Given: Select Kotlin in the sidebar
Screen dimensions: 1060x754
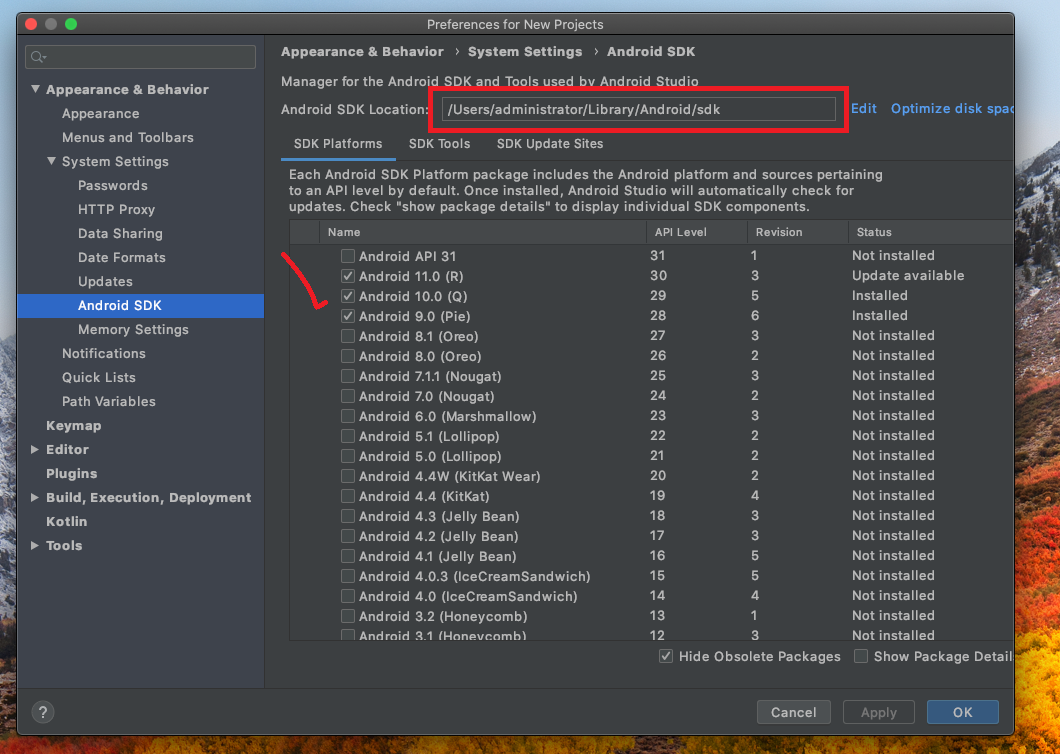Looking at the screenshot, I should click(x=66, y=521).
